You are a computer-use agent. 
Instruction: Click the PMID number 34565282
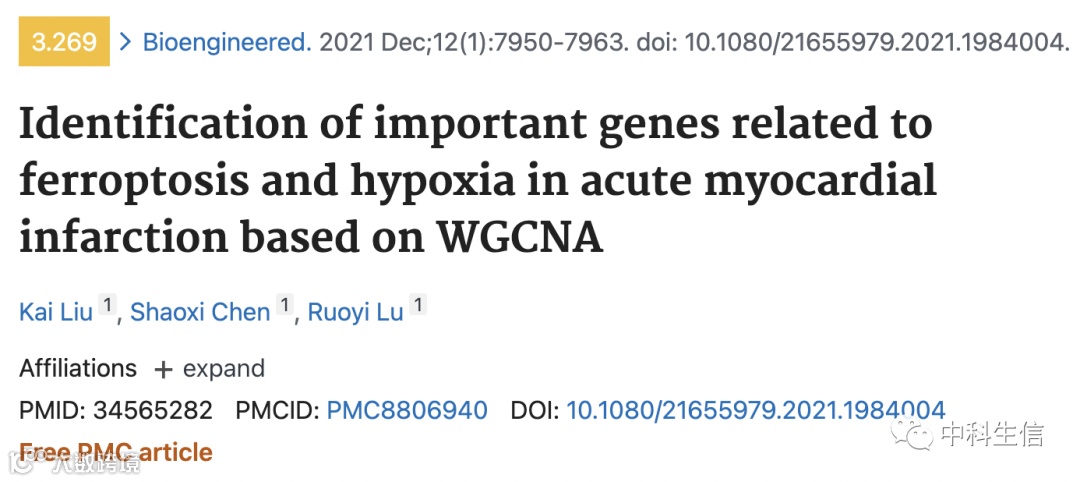pyautogui.click(x=153, y=410)
